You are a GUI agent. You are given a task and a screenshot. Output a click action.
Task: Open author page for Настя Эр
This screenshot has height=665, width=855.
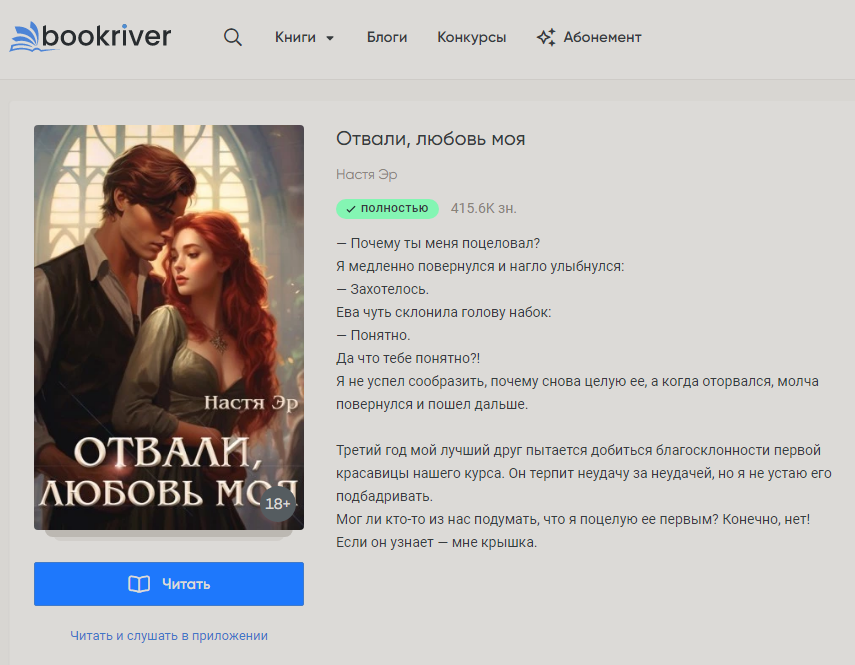(x=366, y=175)
